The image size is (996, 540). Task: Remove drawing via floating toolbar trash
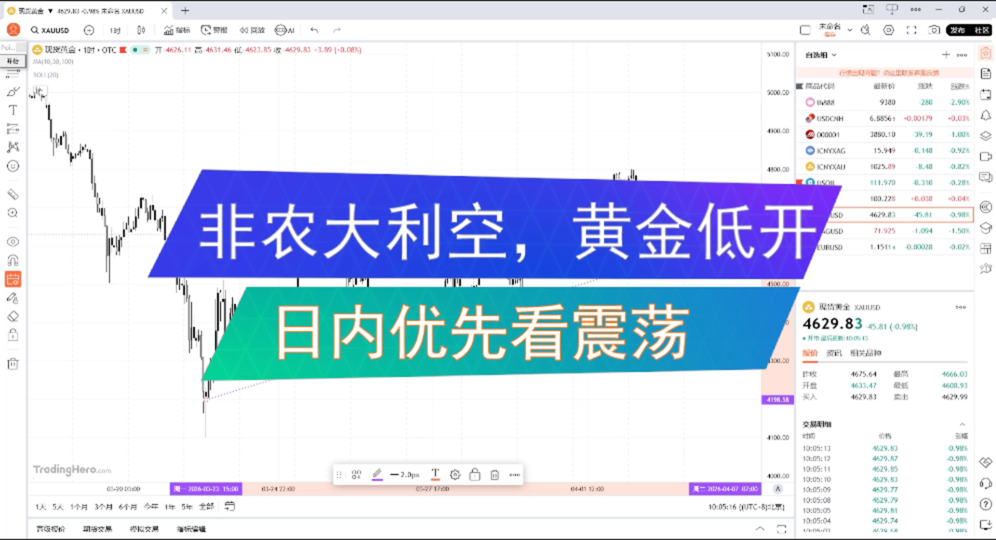click(495, 475)
